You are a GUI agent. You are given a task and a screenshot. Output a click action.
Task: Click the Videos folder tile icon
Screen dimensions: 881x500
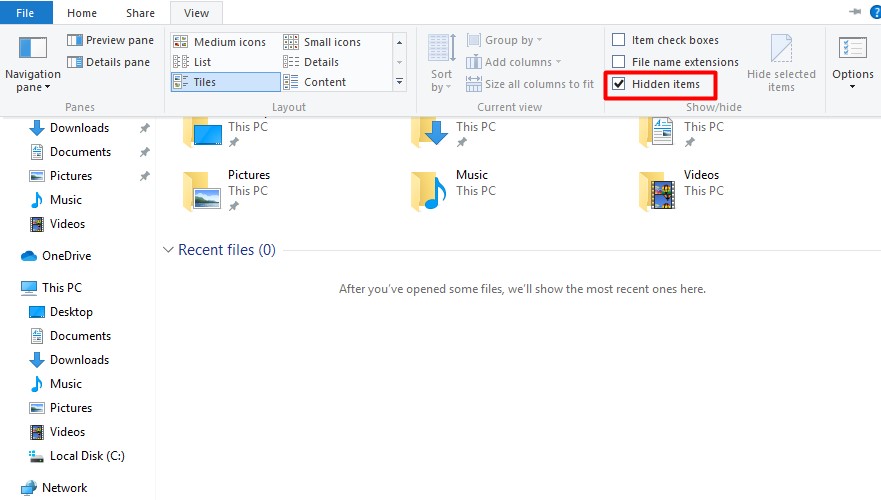(x=658, y=191)
